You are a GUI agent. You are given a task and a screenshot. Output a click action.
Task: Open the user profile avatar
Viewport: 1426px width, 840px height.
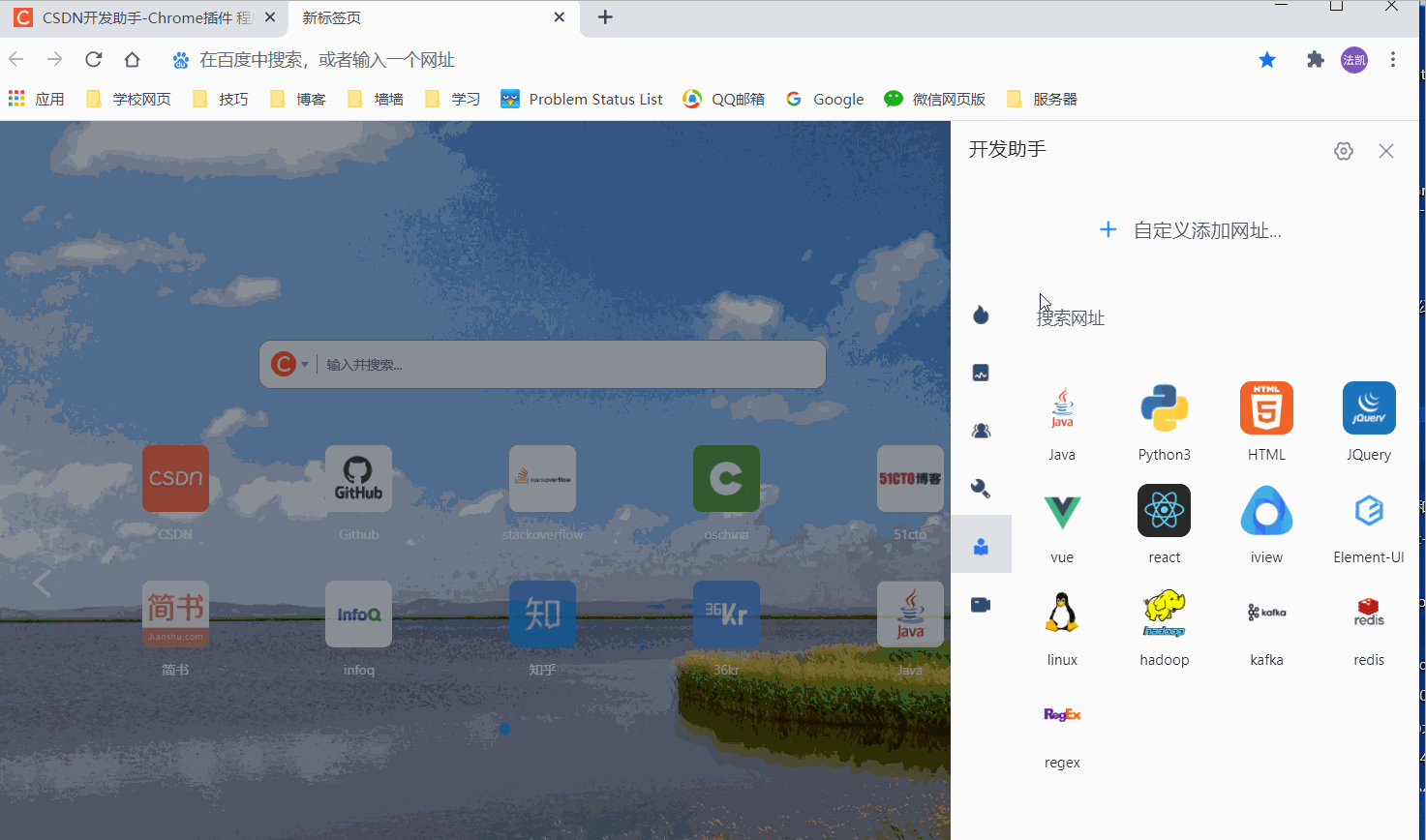click(1354, 60)
